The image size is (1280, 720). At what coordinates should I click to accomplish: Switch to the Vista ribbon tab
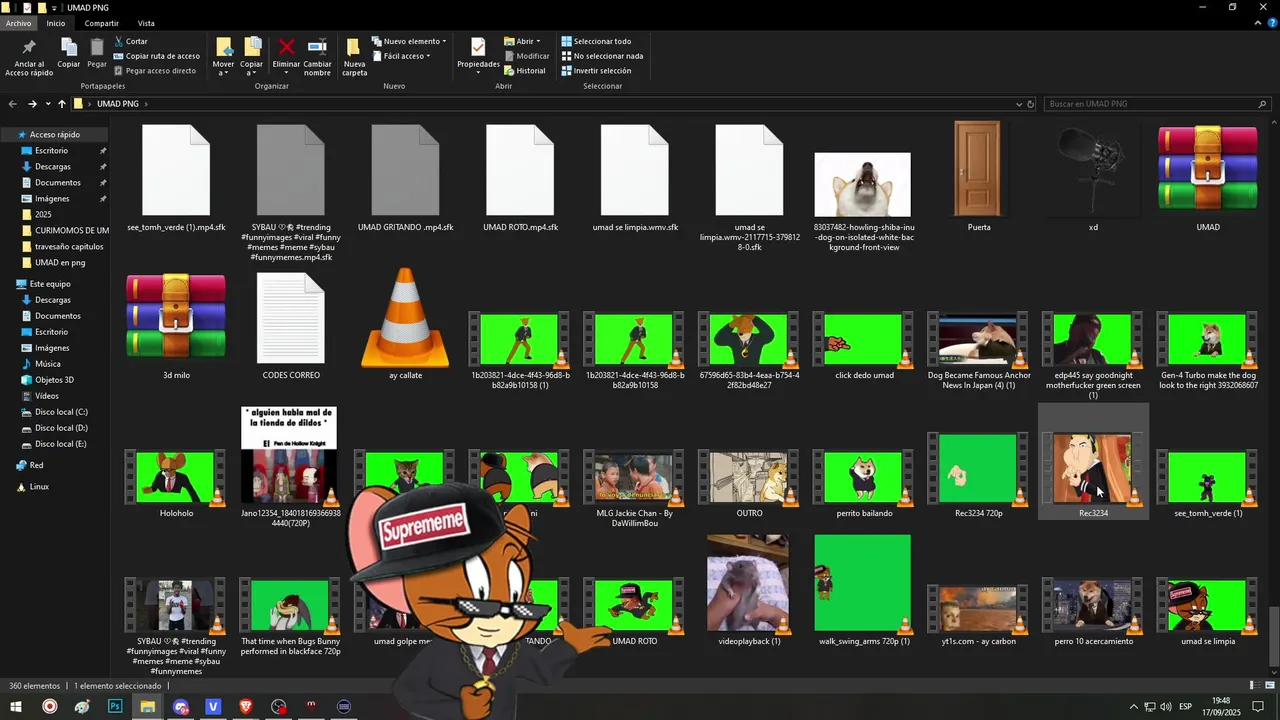point(146,23)
